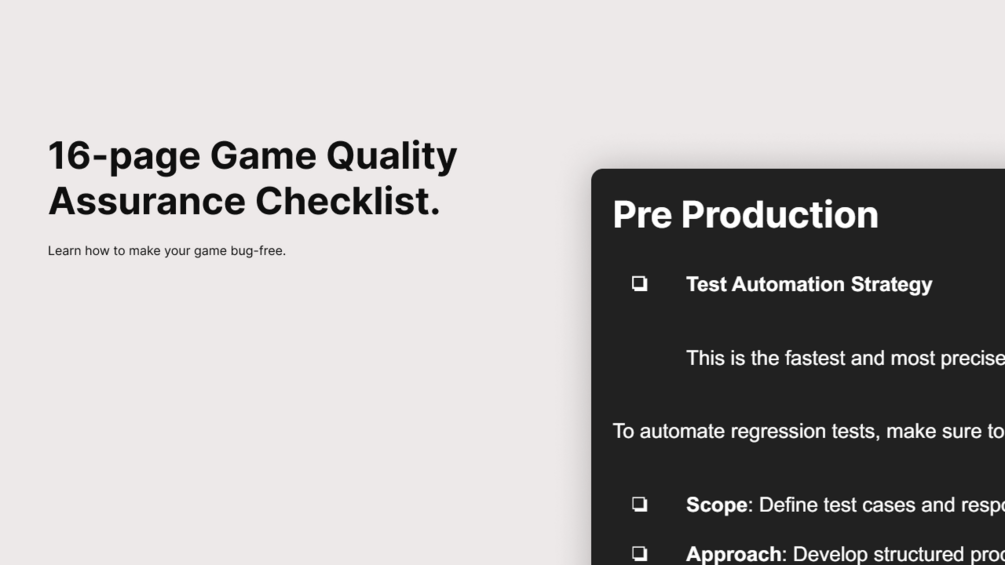
Task: Click the Assurance Checklist heading line
Action: click(244, 201)
